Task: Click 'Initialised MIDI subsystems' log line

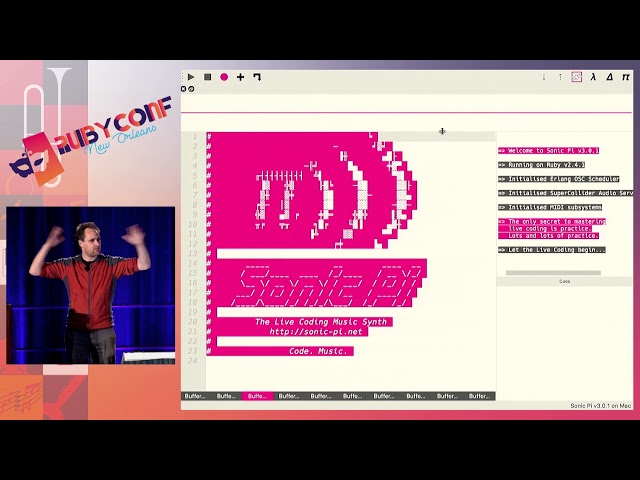Action: (550, 207)
